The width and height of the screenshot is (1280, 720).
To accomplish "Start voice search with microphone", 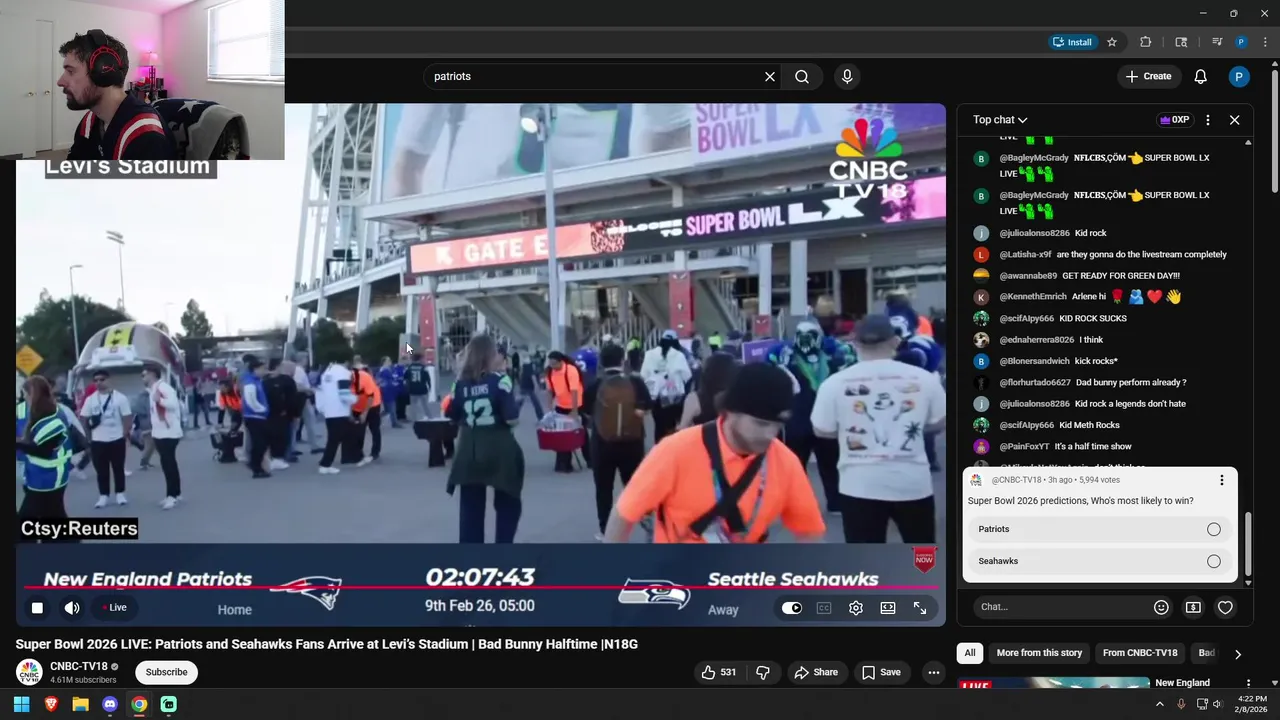I will pyautogui.click(x=847, y=76).
